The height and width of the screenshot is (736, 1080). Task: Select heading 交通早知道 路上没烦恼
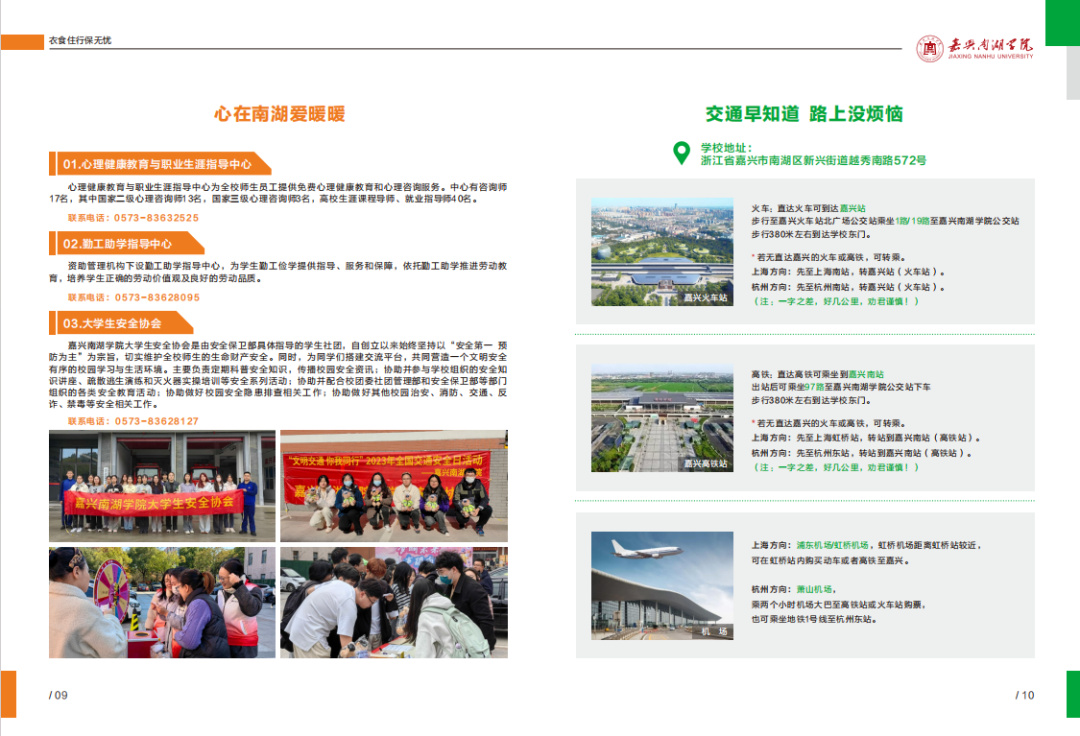[804, 114]
